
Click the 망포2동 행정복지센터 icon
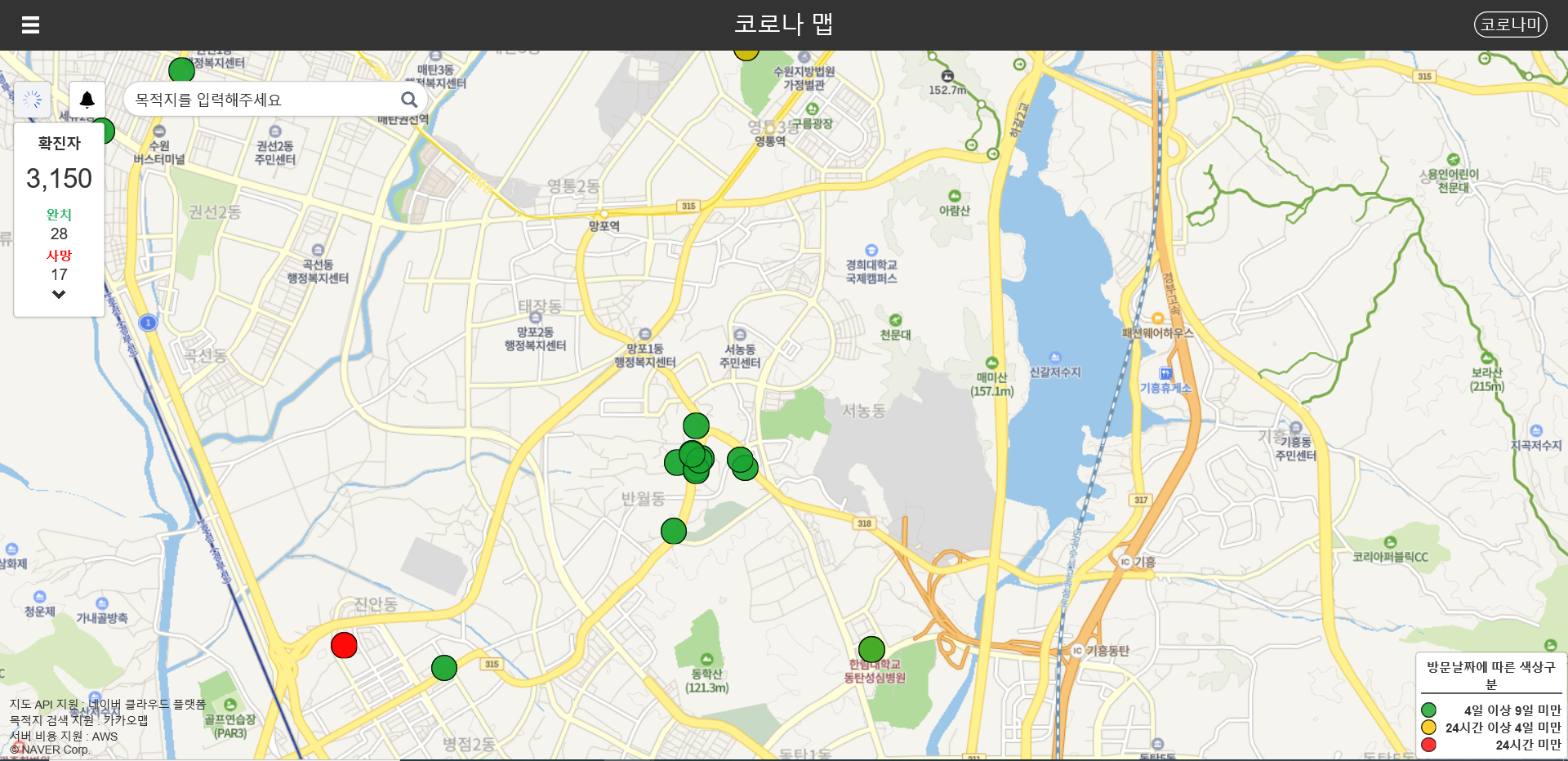[x=536, y=318]
